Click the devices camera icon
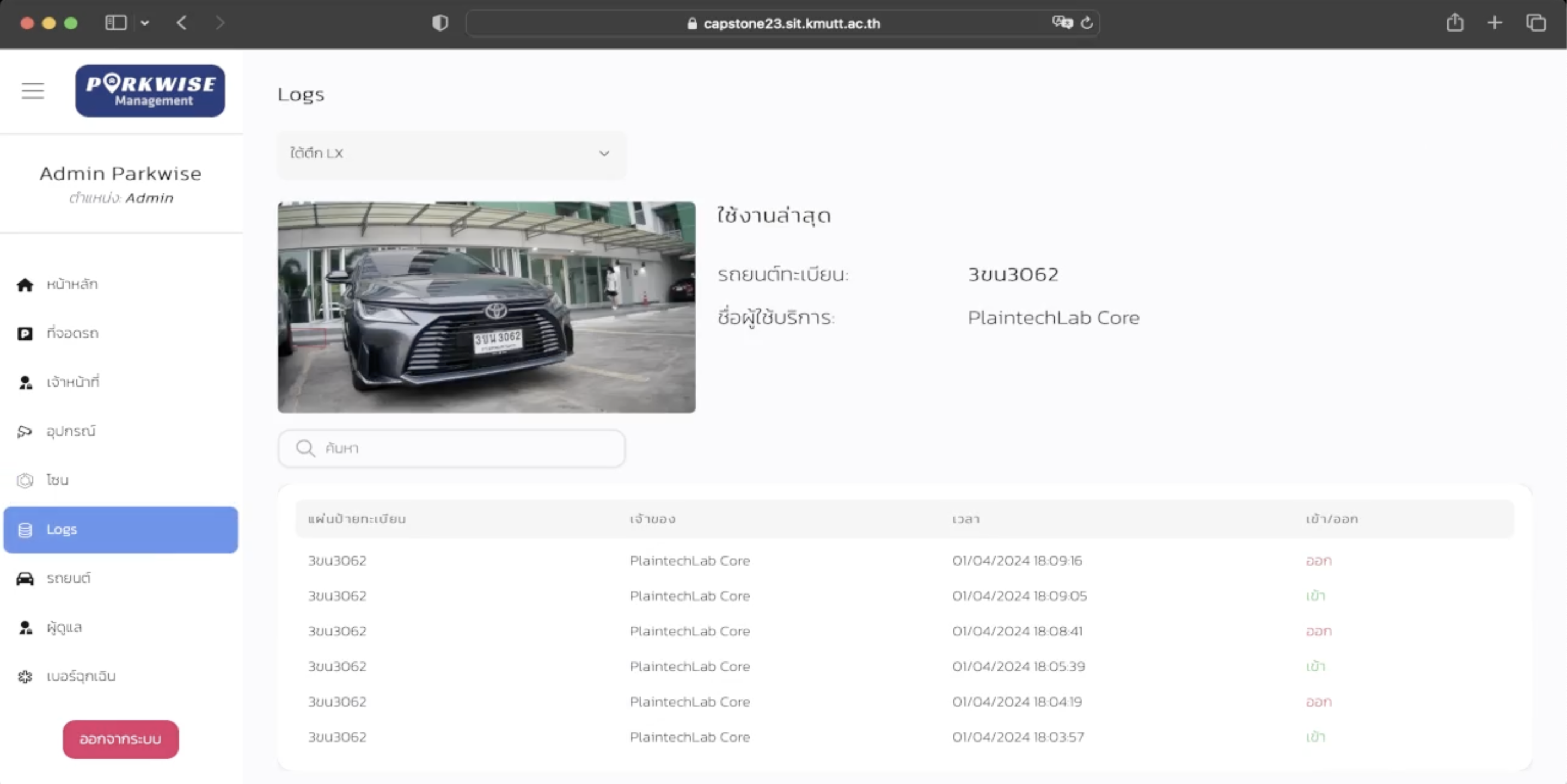Image resolution: width=1567 pixels, height=784 pixels. (x=25, y=431)
